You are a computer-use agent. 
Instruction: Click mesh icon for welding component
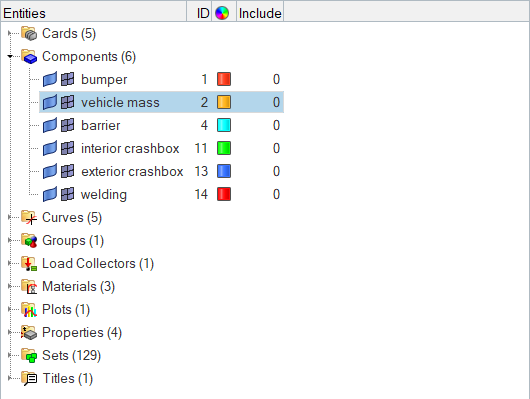(x=68, y=194)
